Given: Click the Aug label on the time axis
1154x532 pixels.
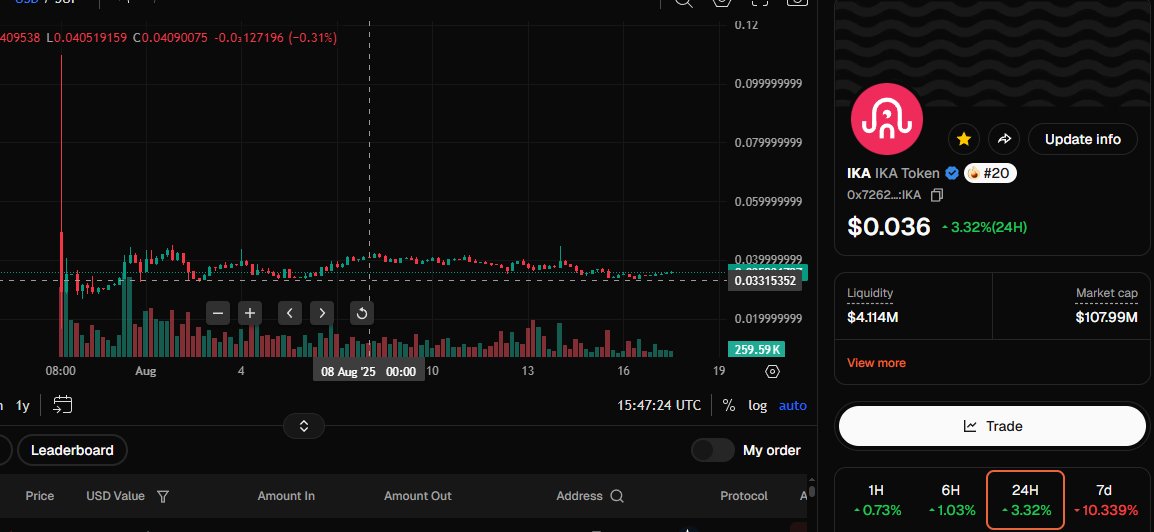Looking at the screenshot, I should tap(146, 372).
